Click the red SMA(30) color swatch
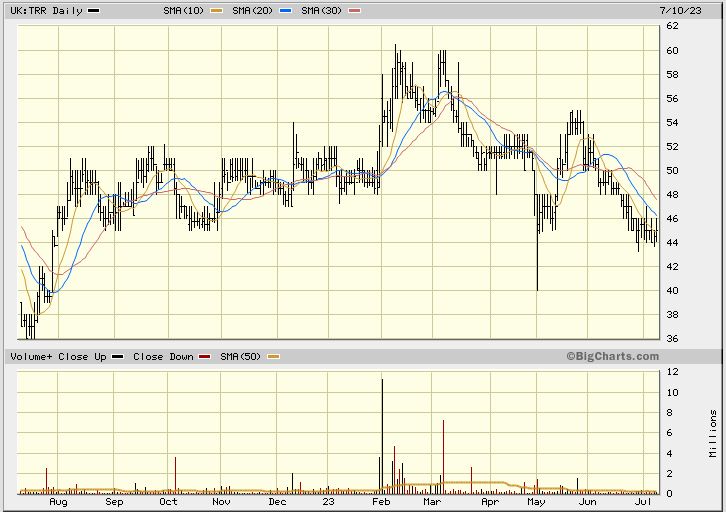The width and height of the screenshot is (726, 512). coord(355,10)
